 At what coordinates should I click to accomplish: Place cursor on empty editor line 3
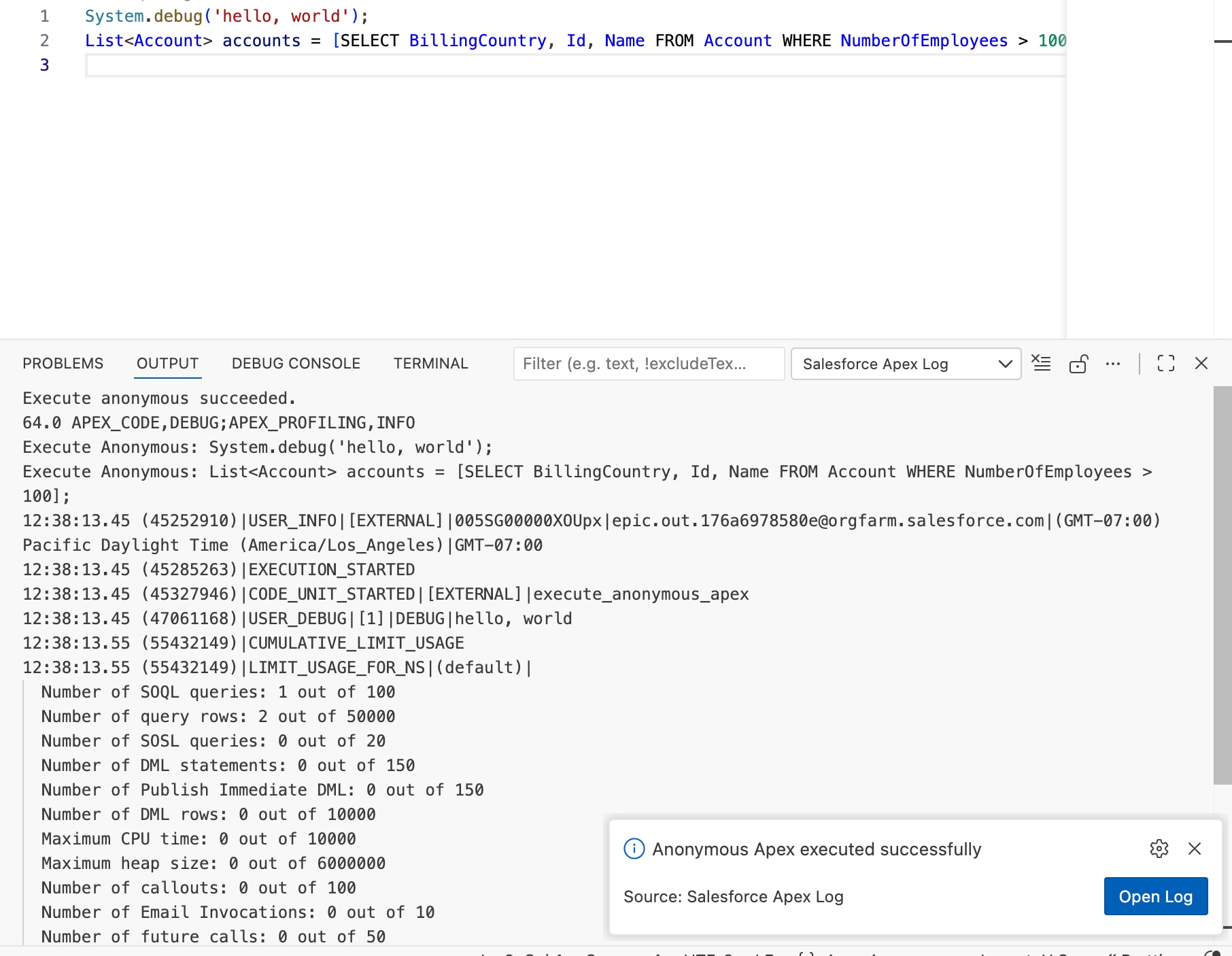[575, 65]
